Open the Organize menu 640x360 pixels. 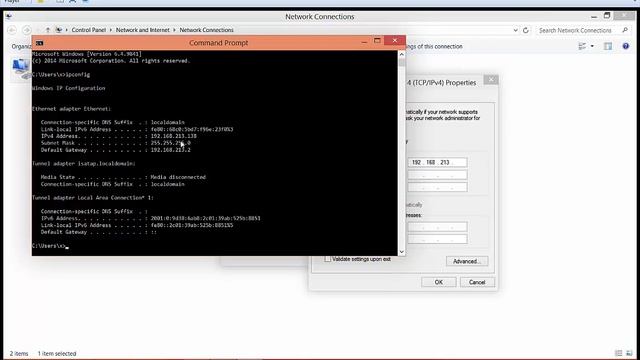click(21, 47)
